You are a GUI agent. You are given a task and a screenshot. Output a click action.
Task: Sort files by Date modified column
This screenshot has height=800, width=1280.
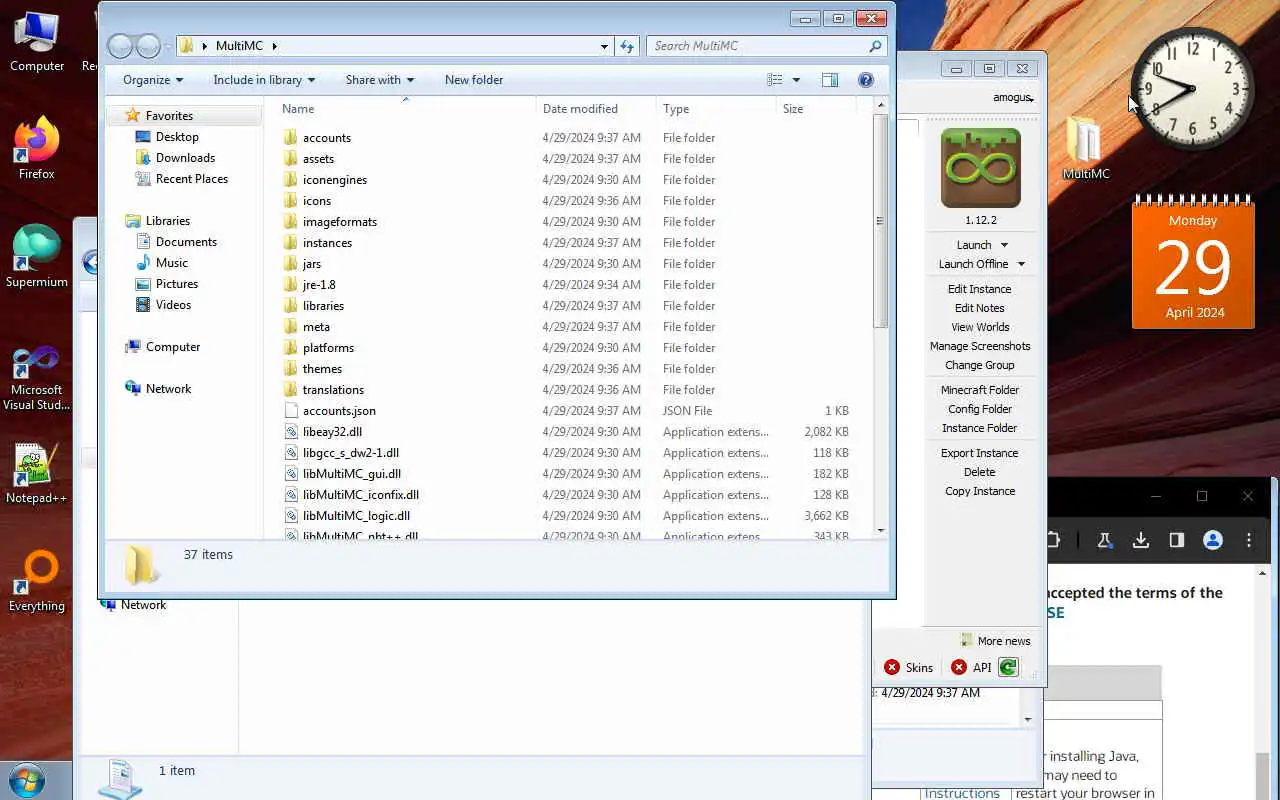coord(596,109)
